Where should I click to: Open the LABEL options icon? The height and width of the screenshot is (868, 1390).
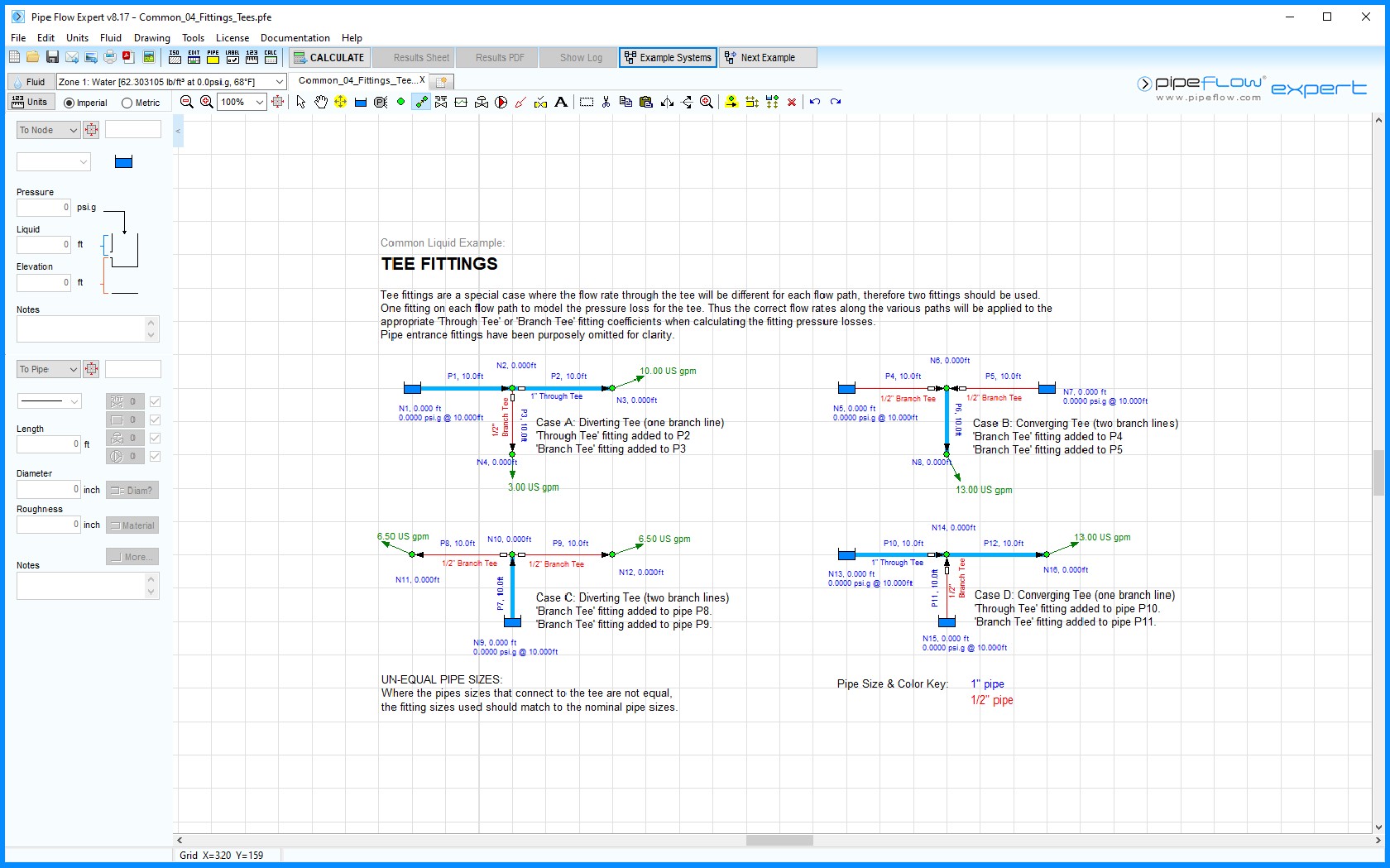click(232, 57)
